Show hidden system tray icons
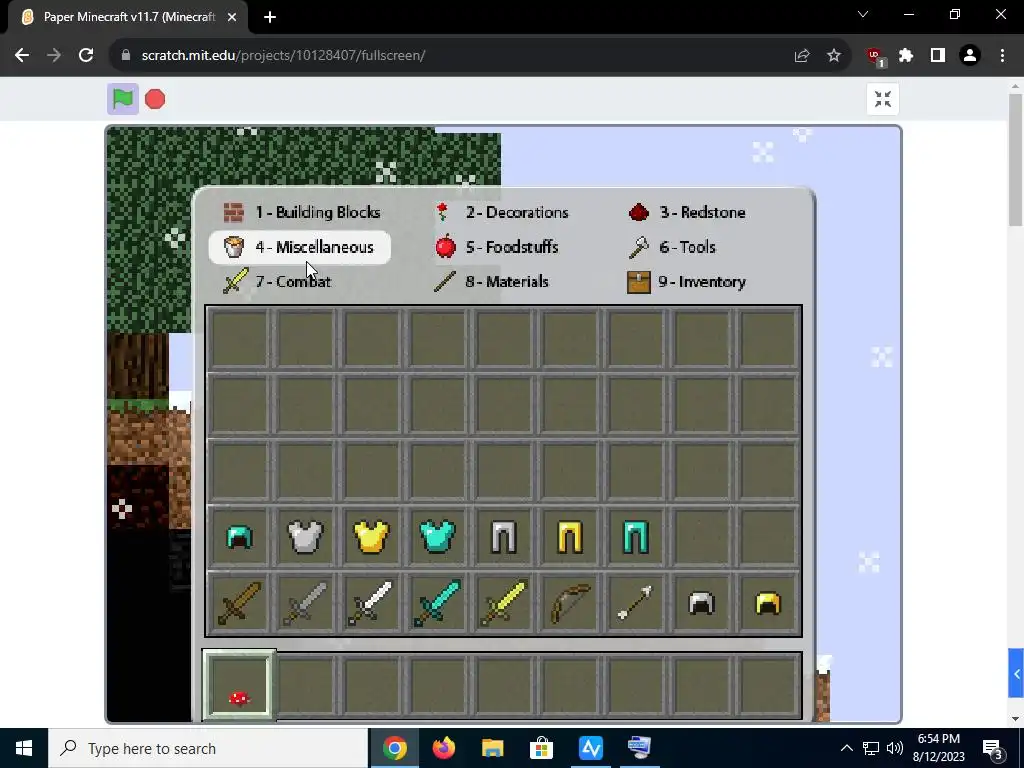This screenshot has width=1024, height=768. (846, 748)
